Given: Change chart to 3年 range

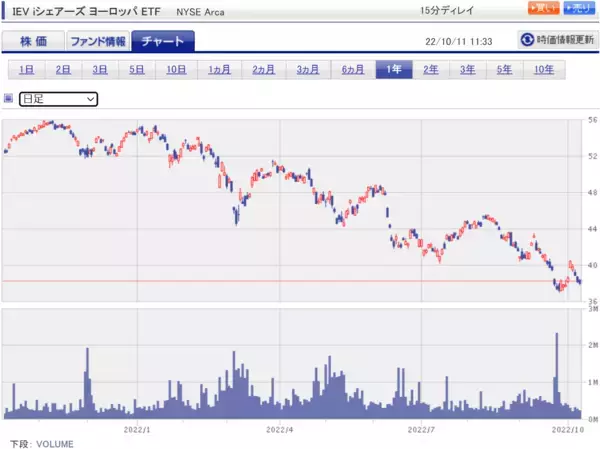Looking at the screenshot, I should 467,70.
